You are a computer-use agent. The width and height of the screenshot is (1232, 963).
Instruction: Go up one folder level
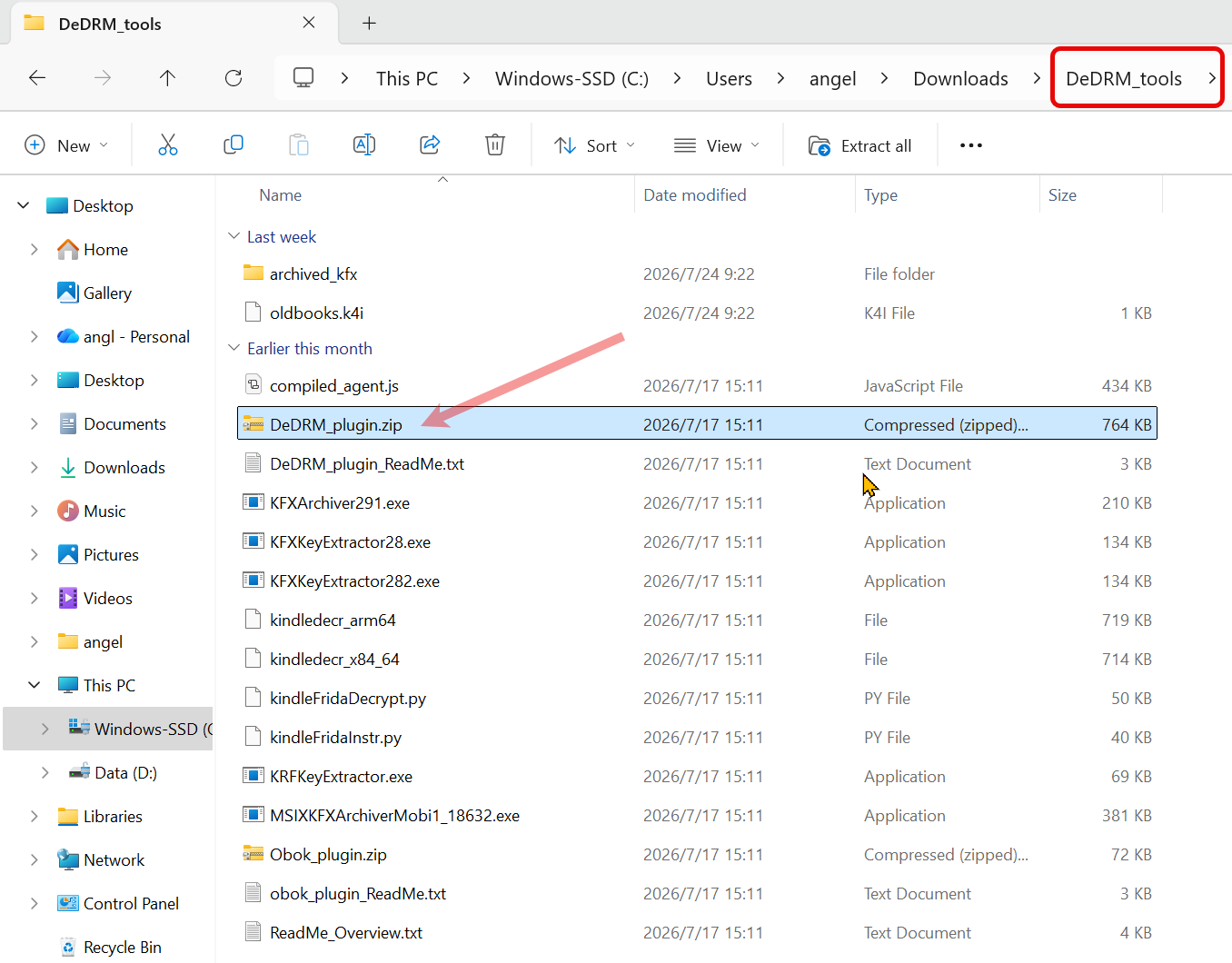click(168, 78)
